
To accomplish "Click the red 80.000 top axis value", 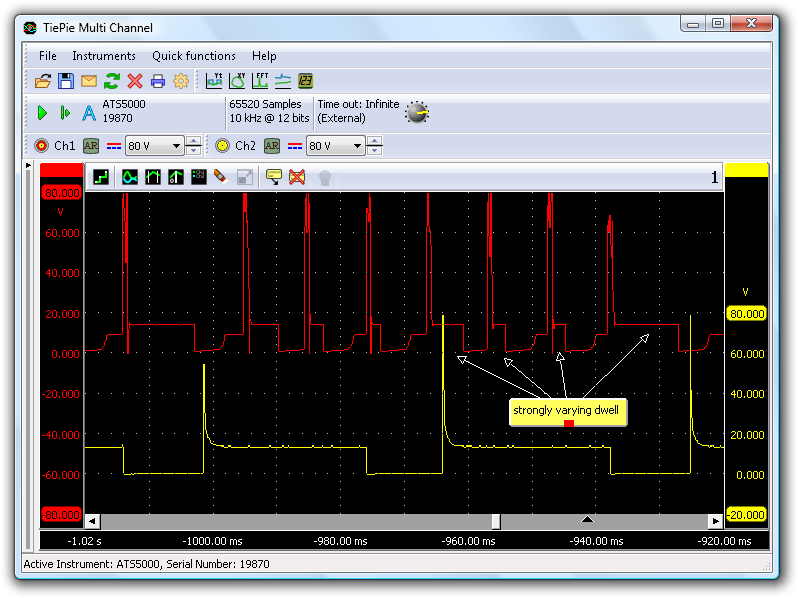I will [62, 193].
